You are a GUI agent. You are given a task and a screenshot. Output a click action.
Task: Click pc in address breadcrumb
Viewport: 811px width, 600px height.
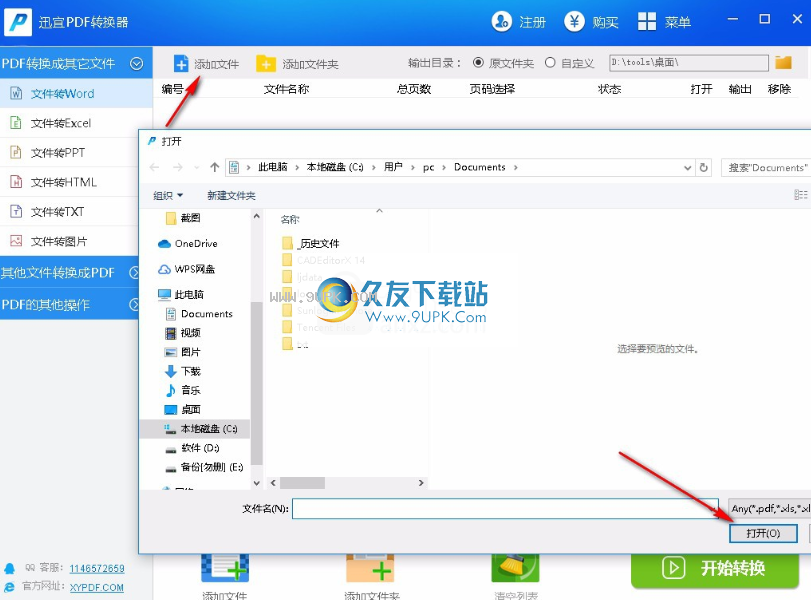pyautogui.click(x=428, y=167)
